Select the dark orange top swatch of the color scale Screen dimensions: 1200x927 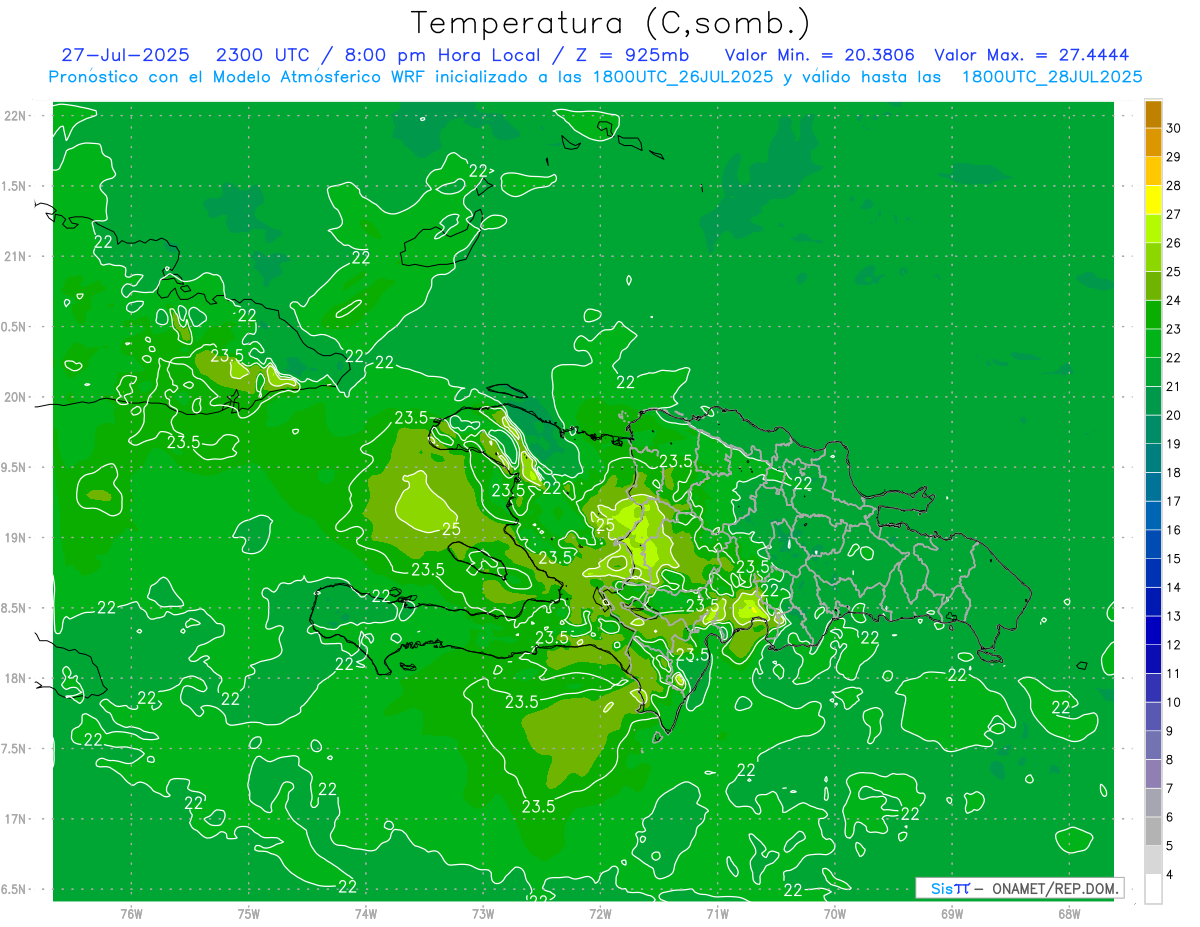[1153, 114]
